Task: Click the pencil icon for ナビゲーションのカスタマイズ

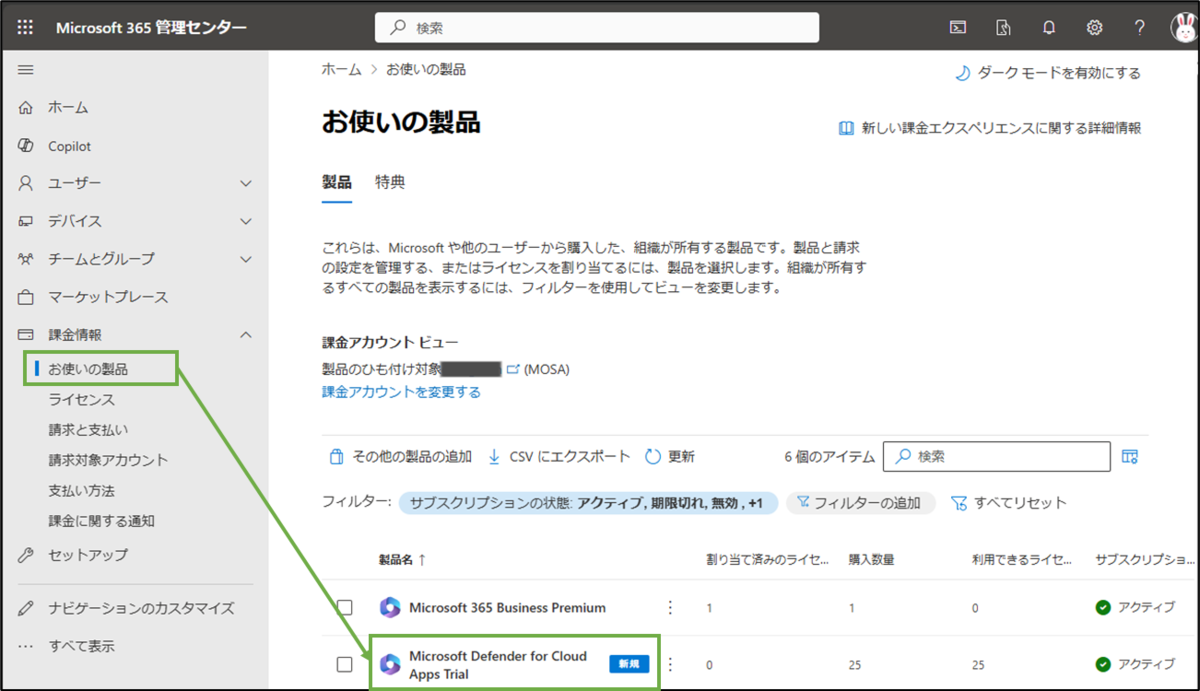Action: 26,608
